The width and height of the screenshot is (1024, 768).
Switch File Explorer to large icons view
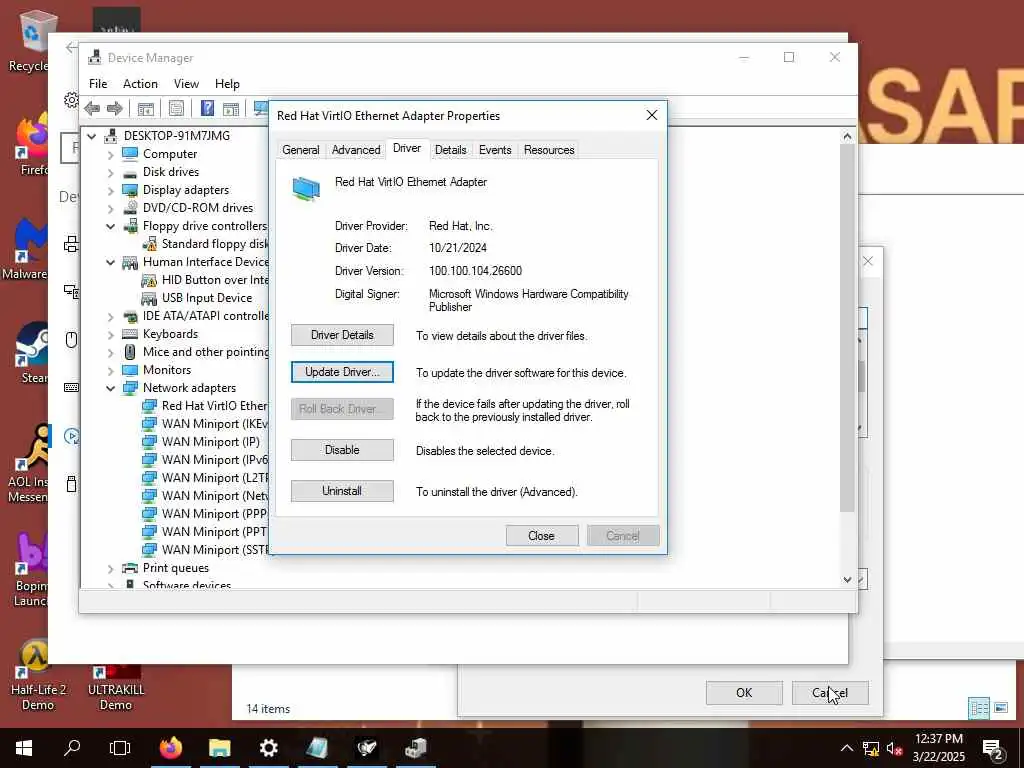tap(1000, 708)
